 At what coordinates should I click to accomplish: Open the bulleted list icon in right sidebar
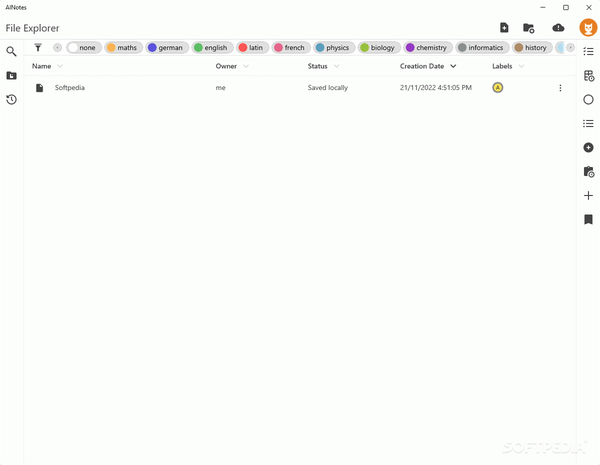[x=588, y=123]
